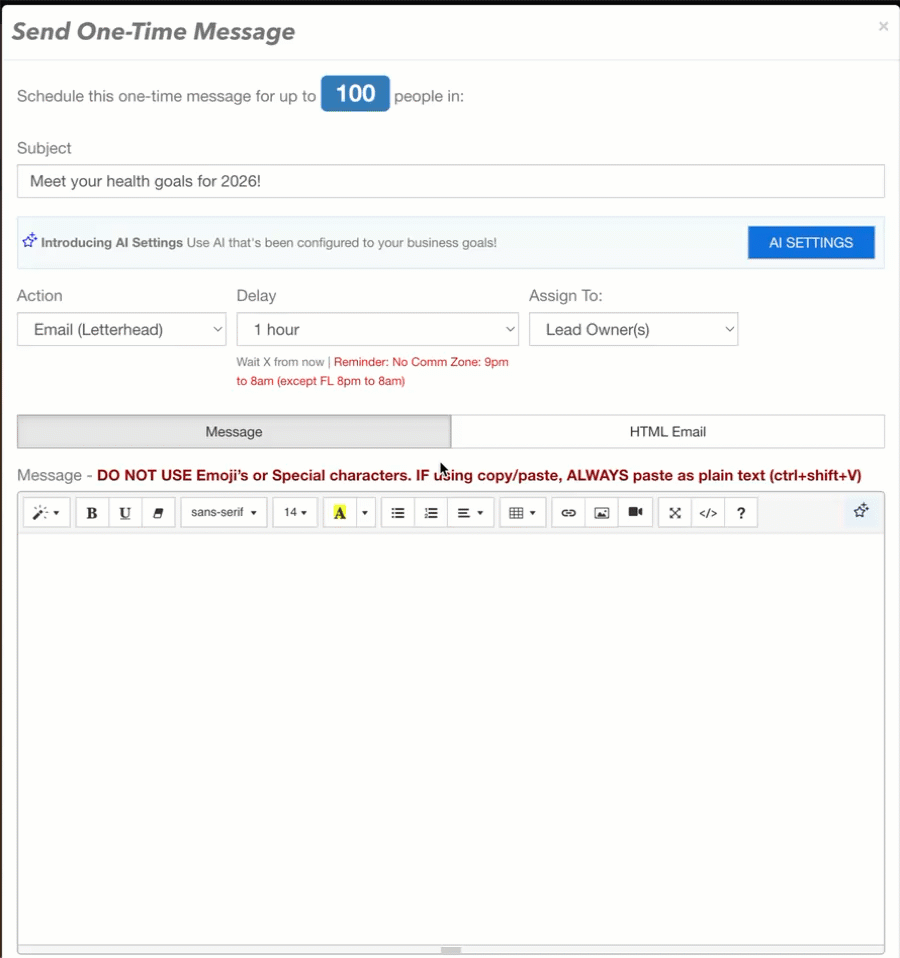Insert a hyperlink in the message editor
This screenshot has height=958, width=900.
tap(568, 512)
